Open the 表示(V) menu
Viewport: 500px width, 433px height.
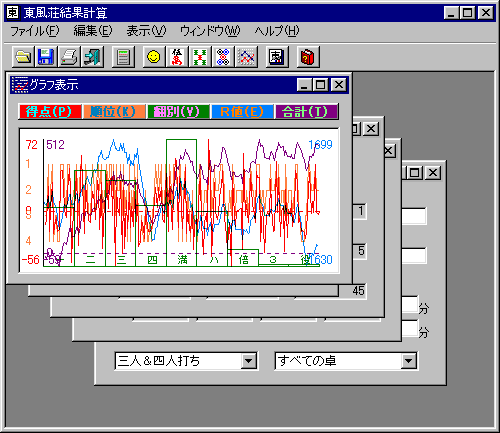click(146, 31)
